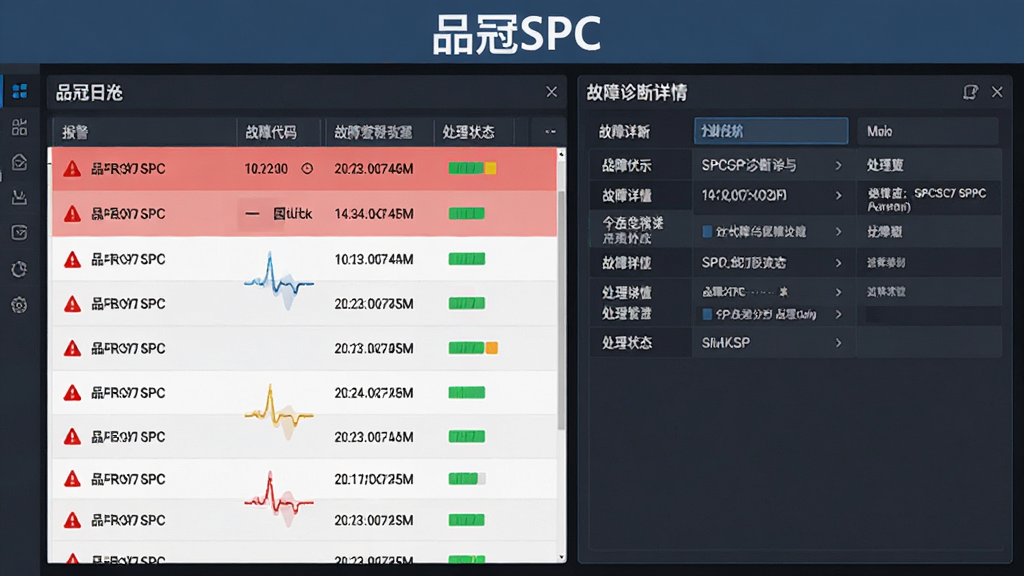The image size is (1024, 576).
Task: Select the timestamp starting 14:34
Action: (374, 214)
